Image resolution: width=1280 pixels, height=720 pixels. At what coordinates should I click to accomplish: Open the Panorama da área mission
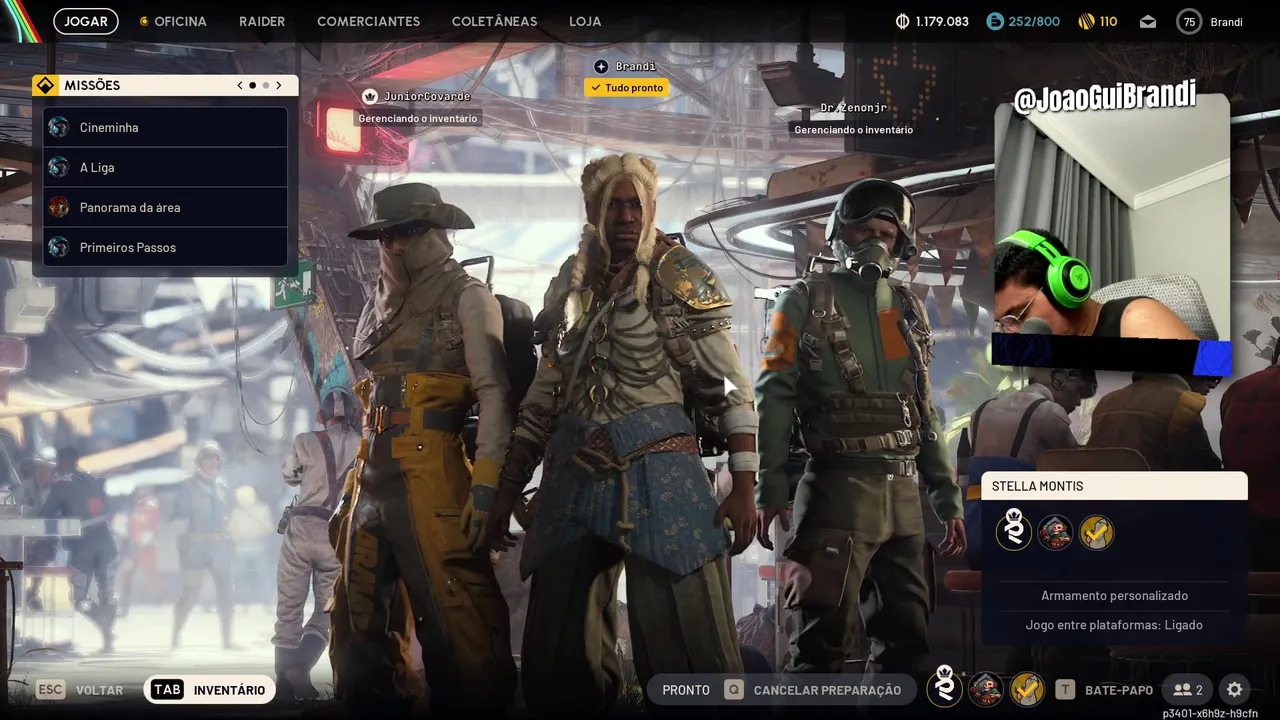coord(165,207)
